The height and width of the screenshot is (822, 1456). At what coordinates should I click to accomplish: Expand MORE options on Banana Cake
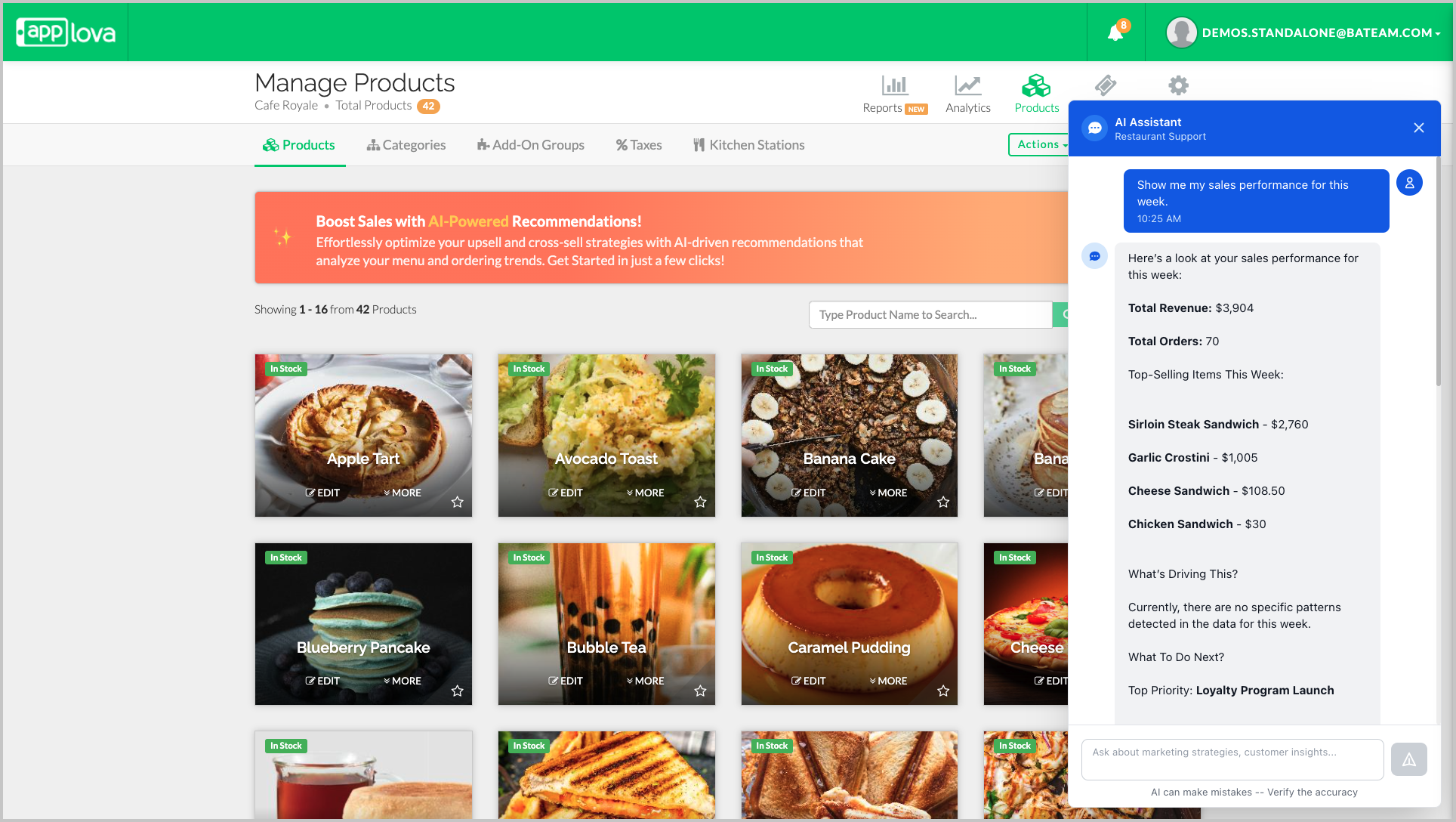click(x=888, y=493)
